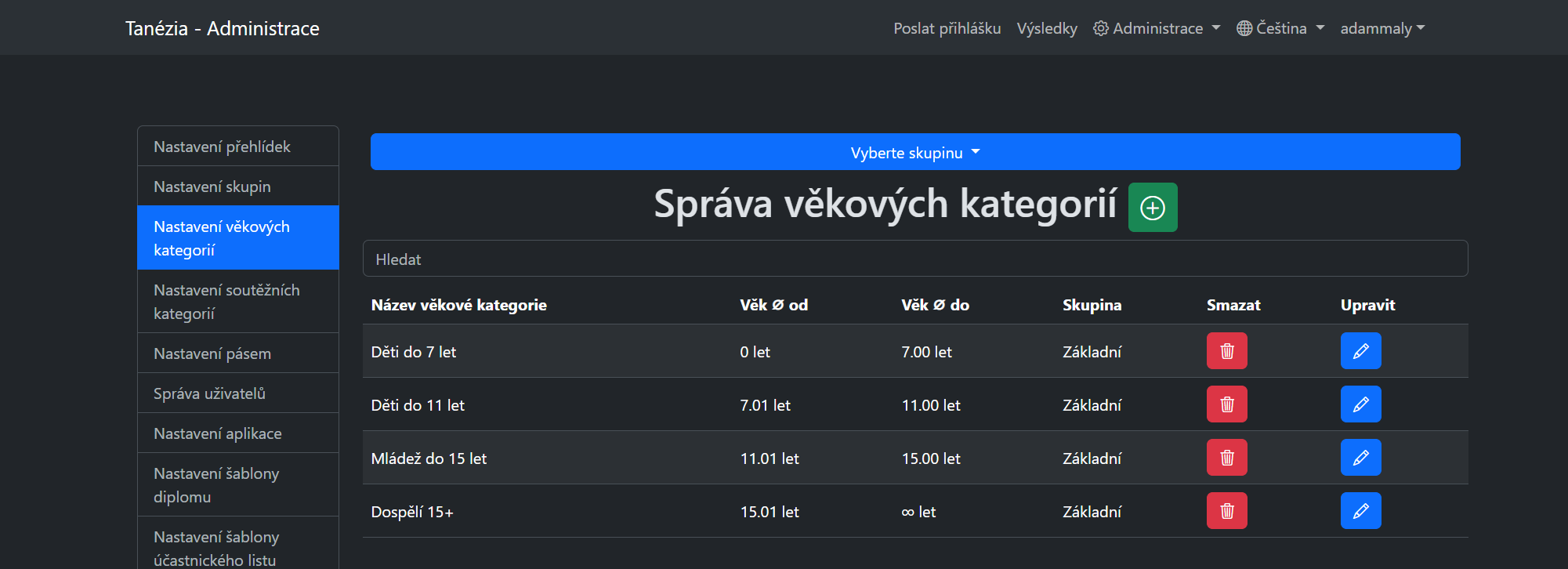Click the 'Poslat přihlášku' link
Viewport: 1568px width, 569px height.
tap(947, 28)
